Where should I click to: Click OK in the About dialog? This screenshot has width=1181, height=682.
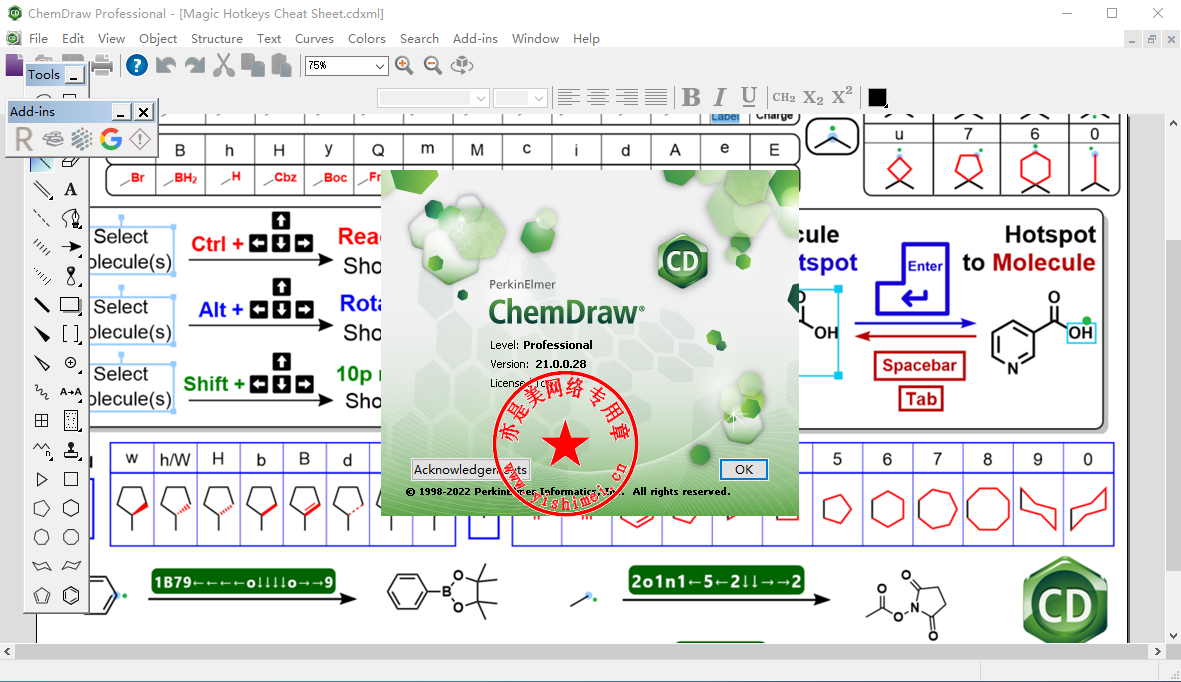click(x=743, y=469)
